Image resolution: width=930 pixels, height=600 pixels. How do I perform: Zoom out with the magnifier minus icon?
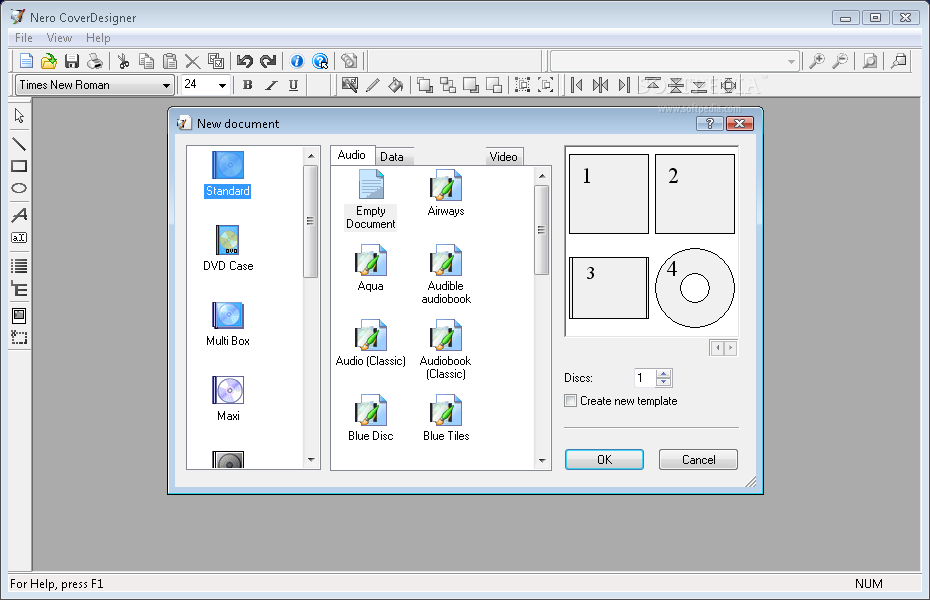point(840,61)
